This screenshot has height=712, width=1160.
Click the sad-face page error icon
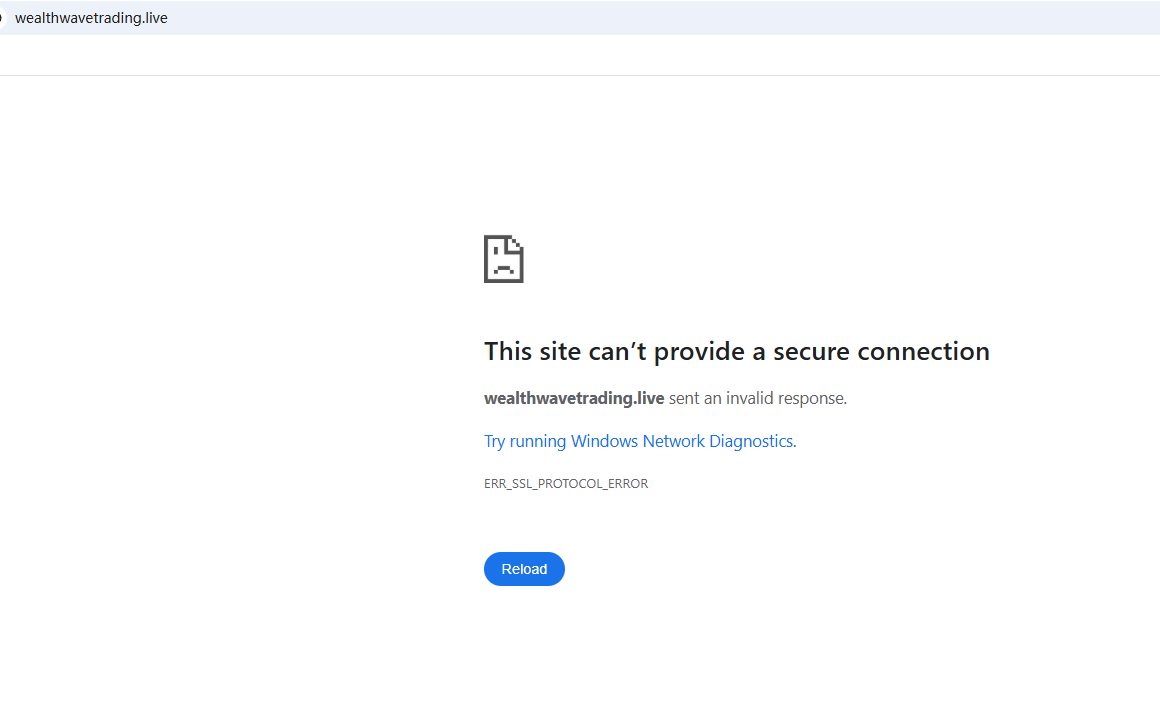point(503,259)
